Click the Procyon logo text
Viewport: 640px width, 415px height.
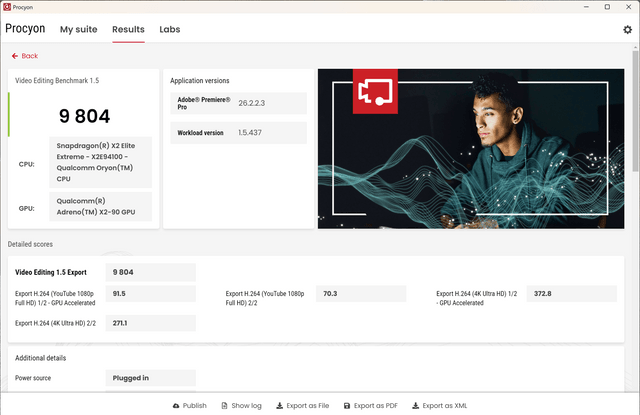tap(25, 29)
